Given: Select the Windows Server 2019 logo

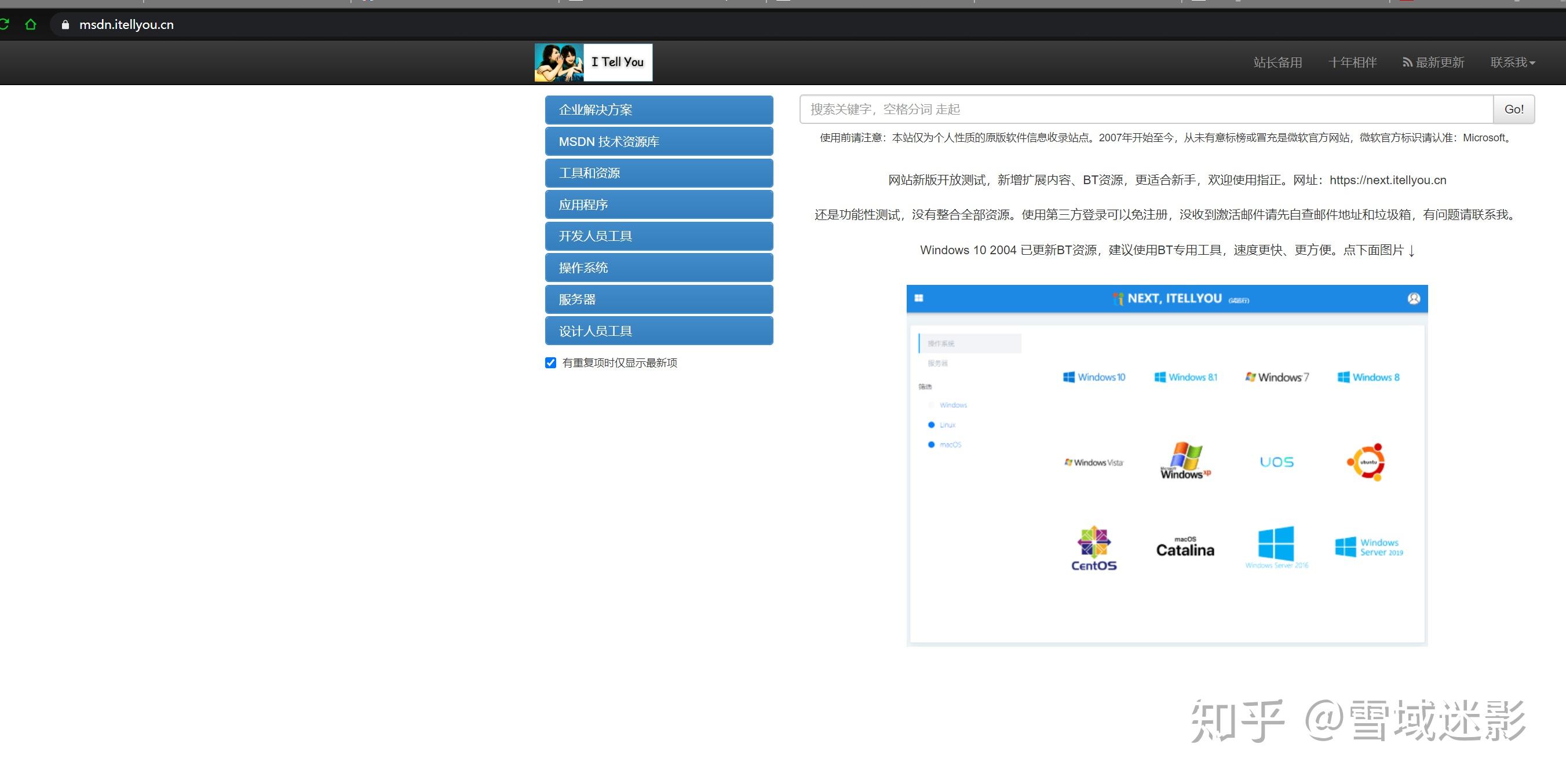Looking at the screenshot, I should [x=1368, y=547].
